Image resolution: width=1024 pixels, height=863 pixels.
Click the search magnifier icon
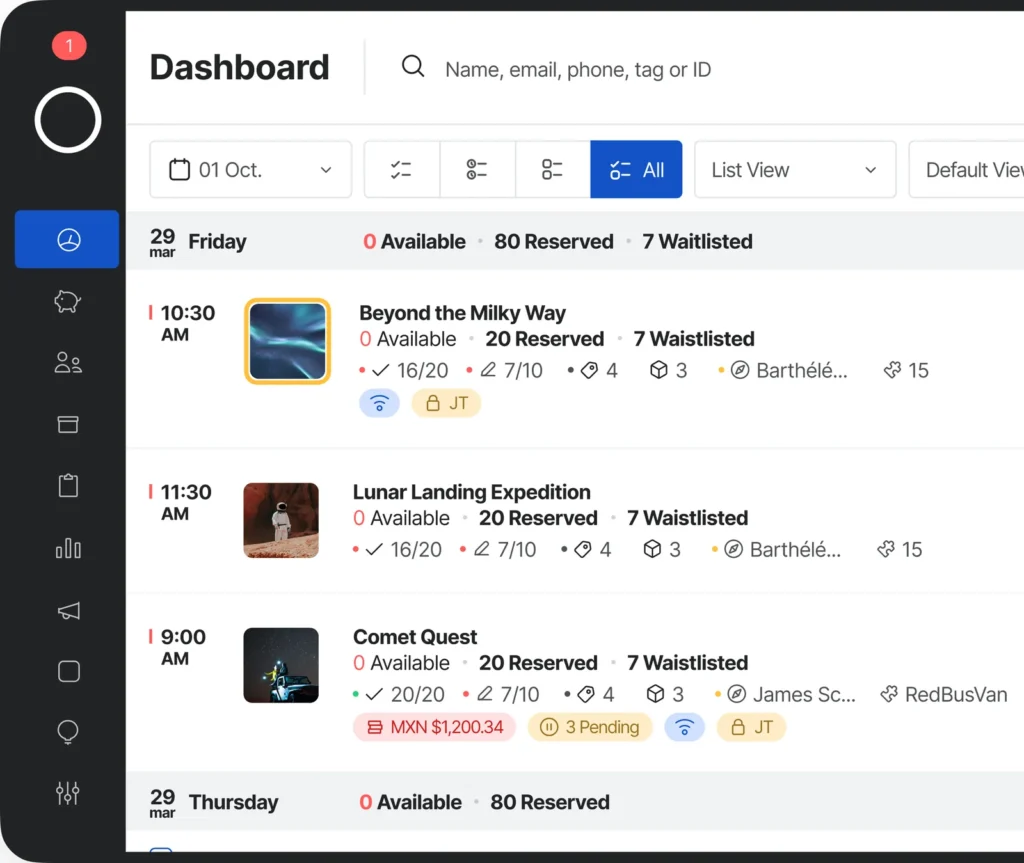413,66
